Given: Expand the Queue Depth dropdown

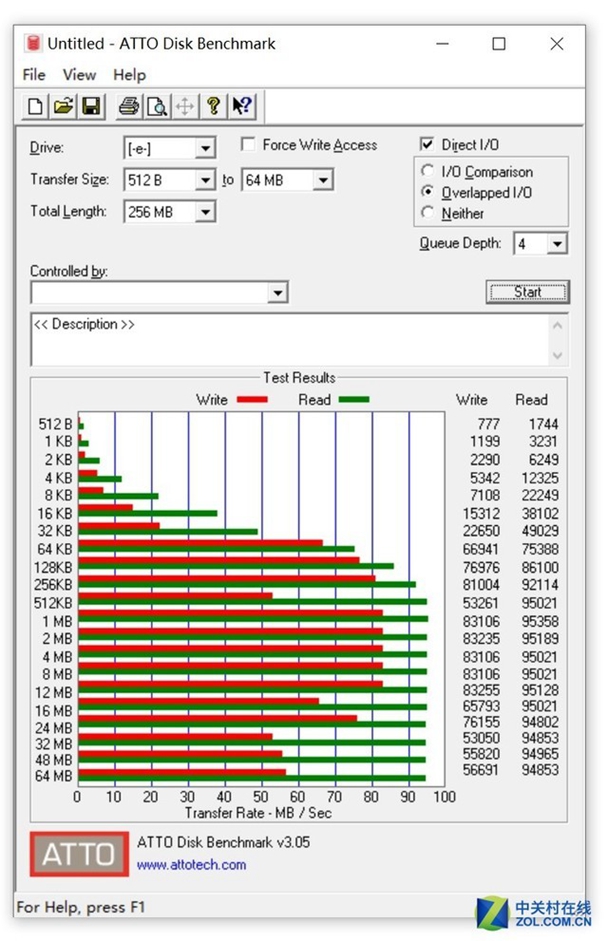Looking at the screenshot, I should pos(557,244).
